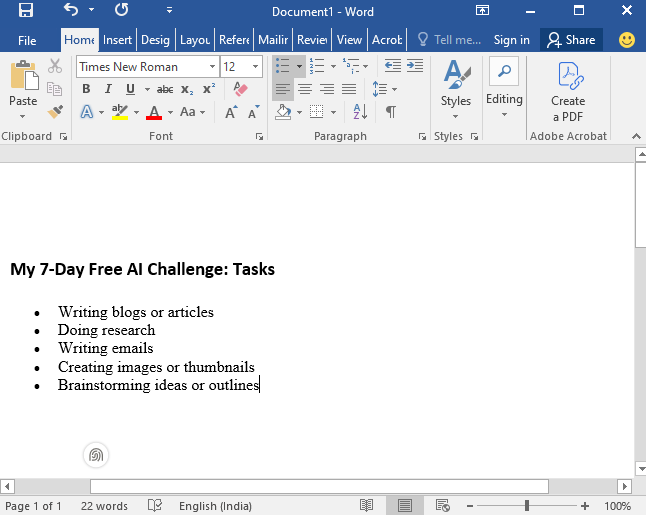The image size is (646, 515).
Task: Open the numbering list dropdown
Action: pos(333,66)
